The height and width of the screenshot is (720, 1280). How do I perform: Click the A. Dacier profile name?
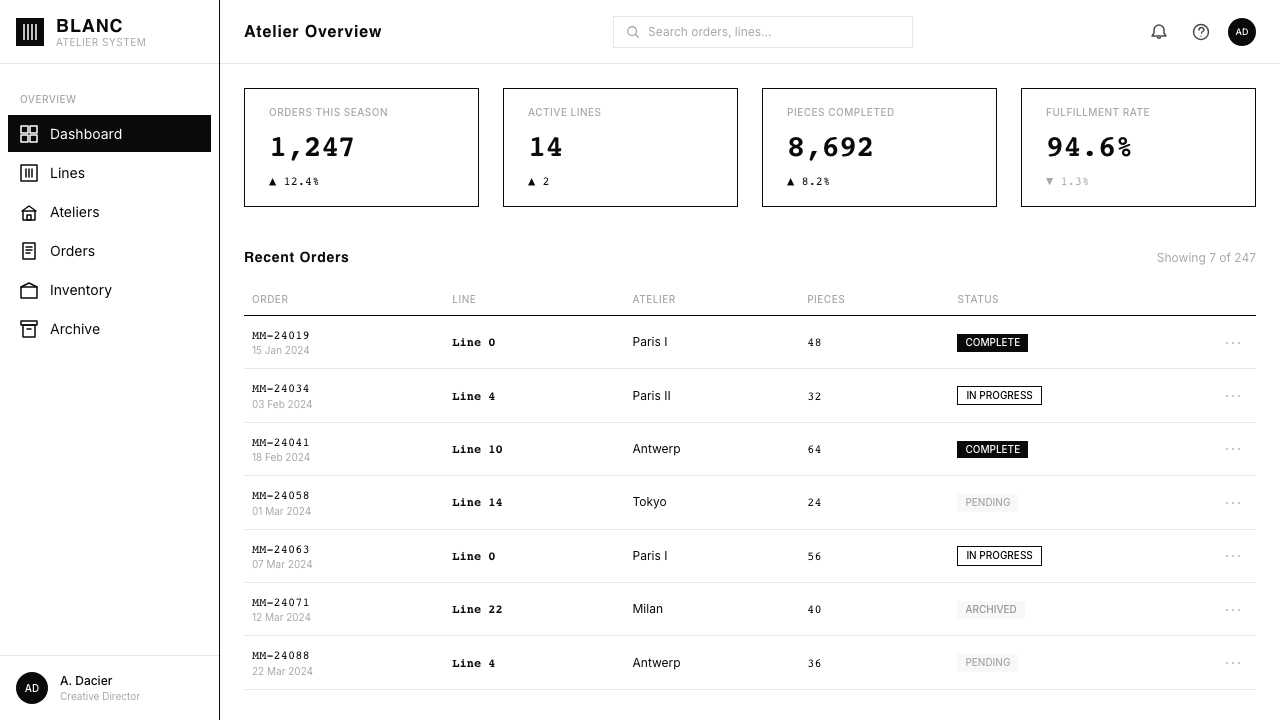click(86, 681)
